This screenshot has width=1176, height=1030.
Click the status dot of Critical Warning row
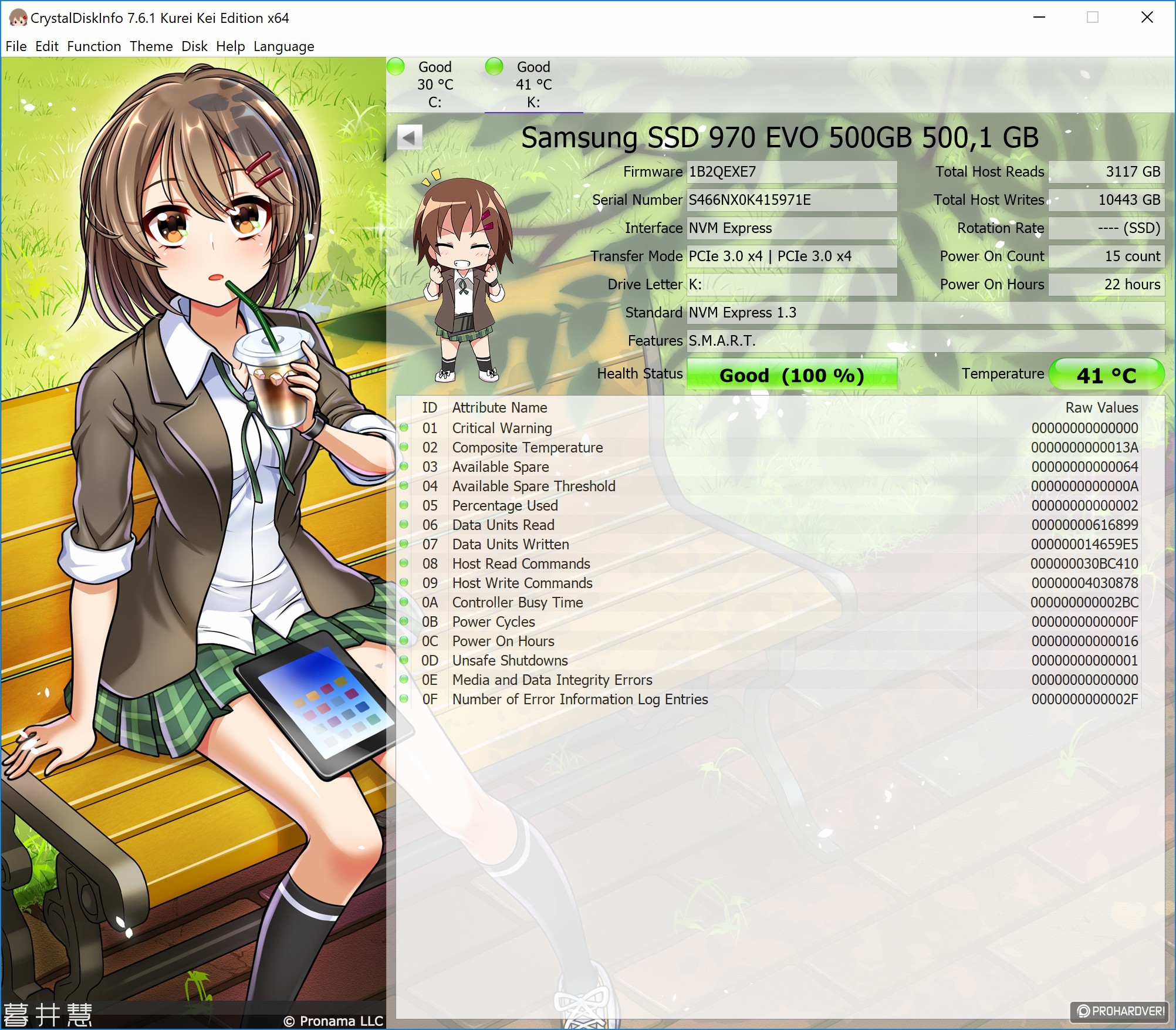404,428
